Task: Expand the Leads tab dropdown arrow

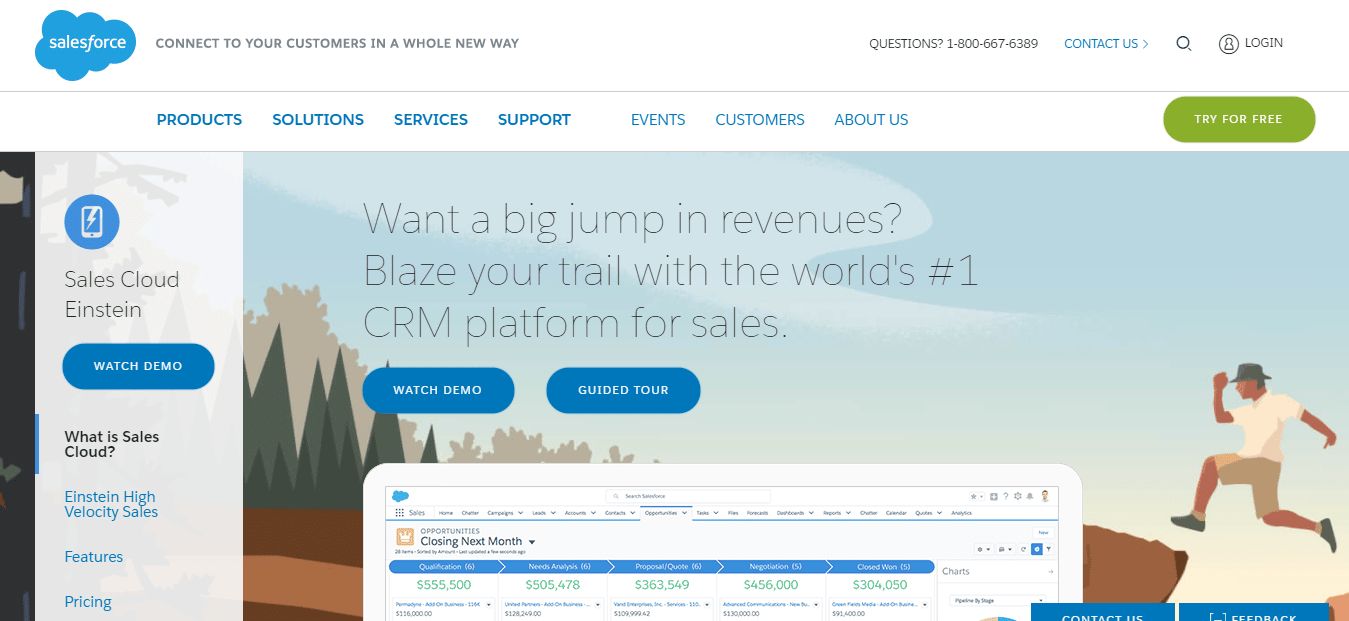Action: [x=553, y=513]
